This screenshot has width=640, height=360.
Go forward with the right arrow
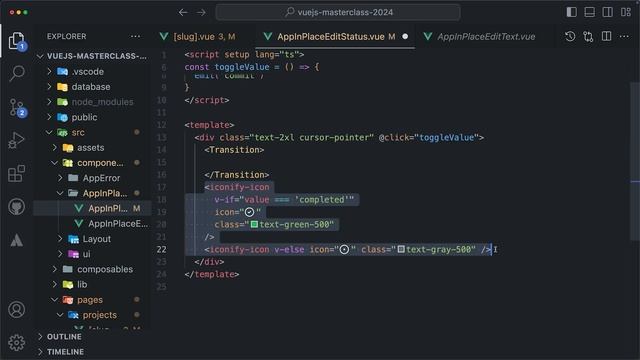point(201,12)
